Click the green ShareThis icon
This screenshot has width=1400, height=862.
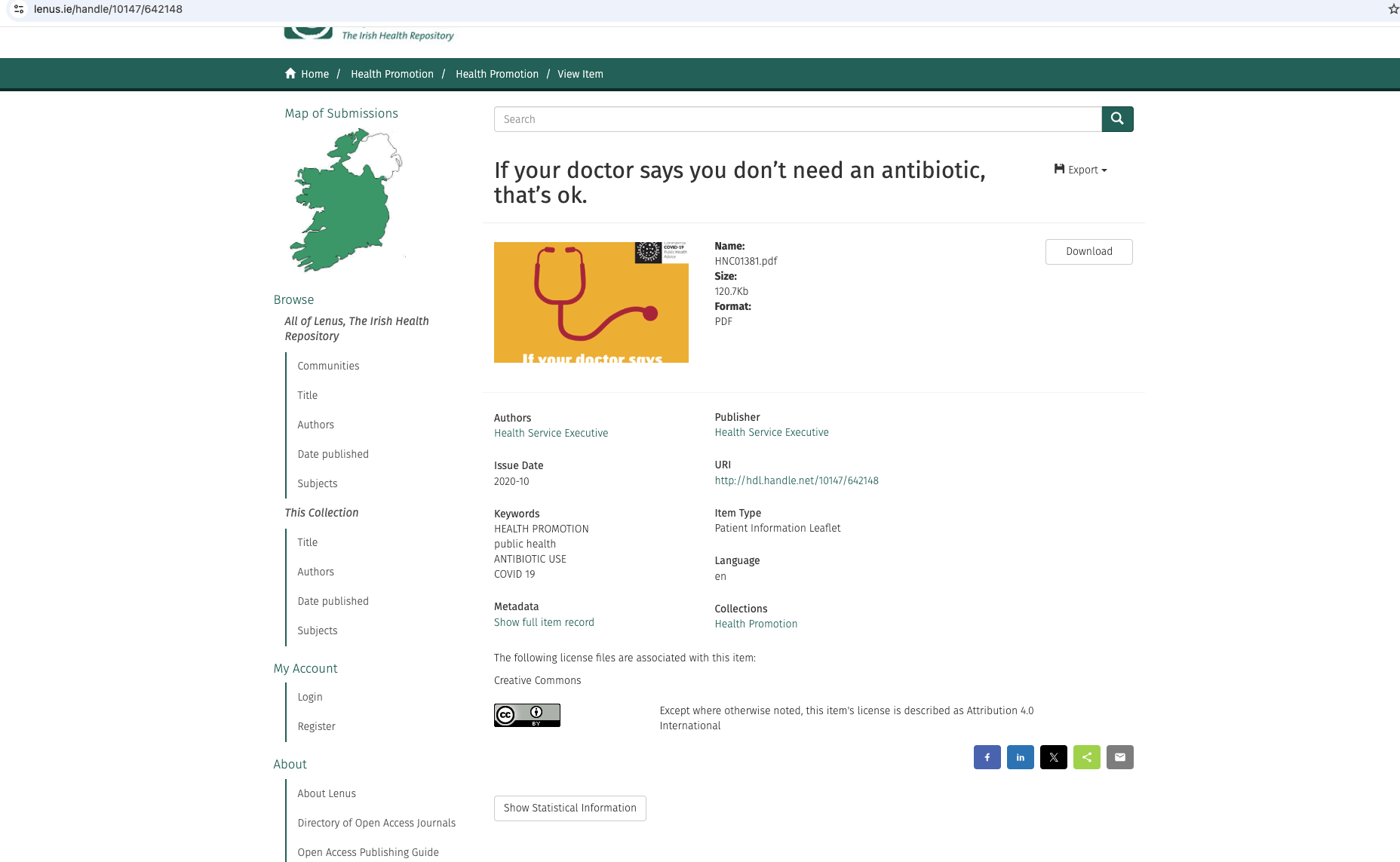(x=1086, y=757)
